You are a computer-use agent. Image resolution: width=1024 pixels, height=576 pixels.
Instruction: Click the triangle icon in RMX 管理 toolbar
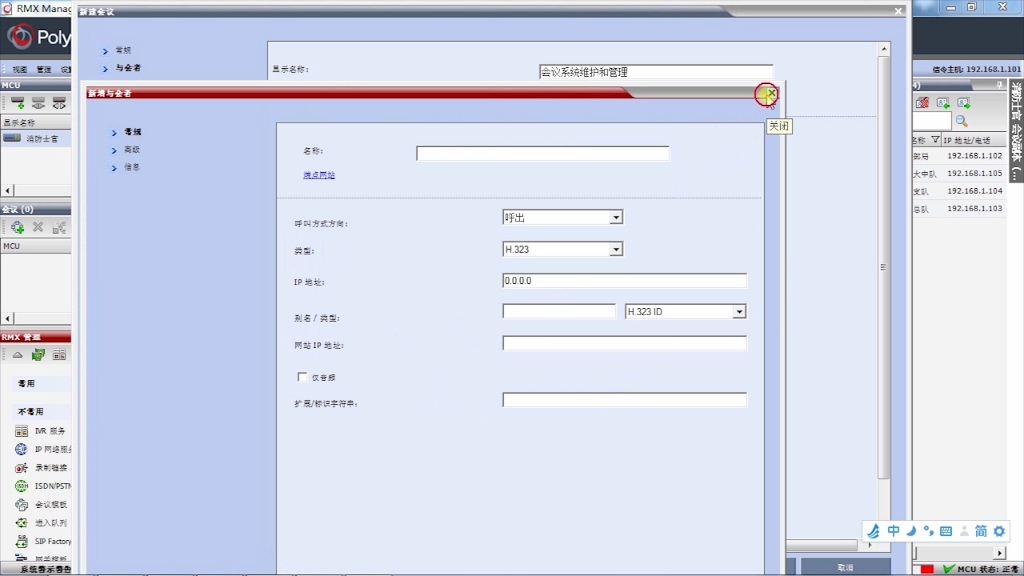[18, 355]
